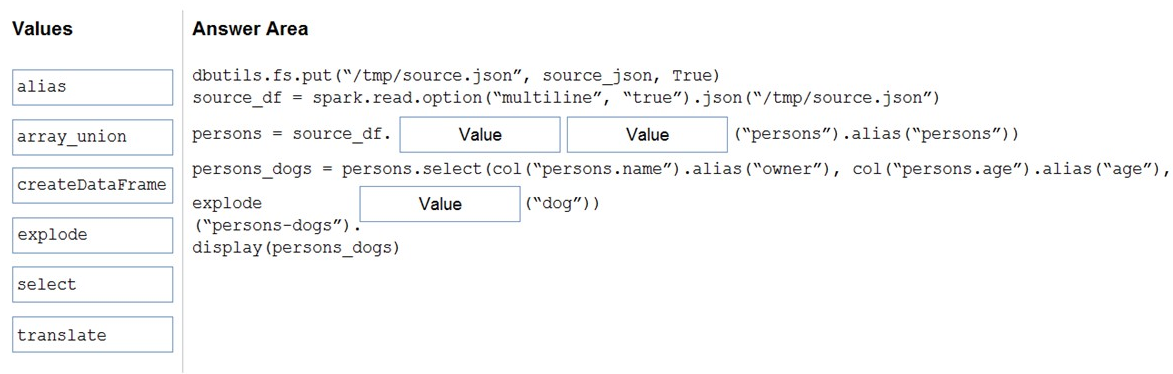Click the Answer Area heading
1173x374 pixels.
pyautogui.click(x=250, y=29)
